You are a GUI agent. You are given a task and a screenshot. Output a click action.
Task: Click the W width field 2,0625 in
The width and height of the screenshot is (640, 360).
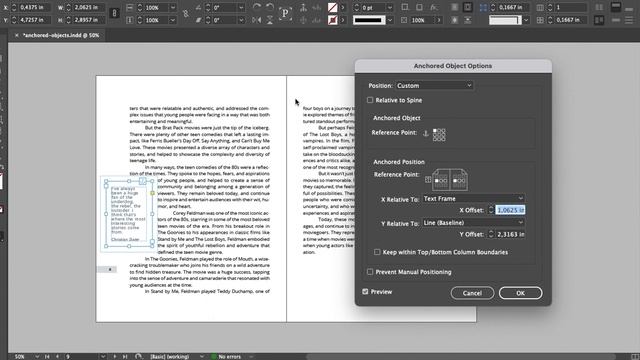(x=89, y=7)
